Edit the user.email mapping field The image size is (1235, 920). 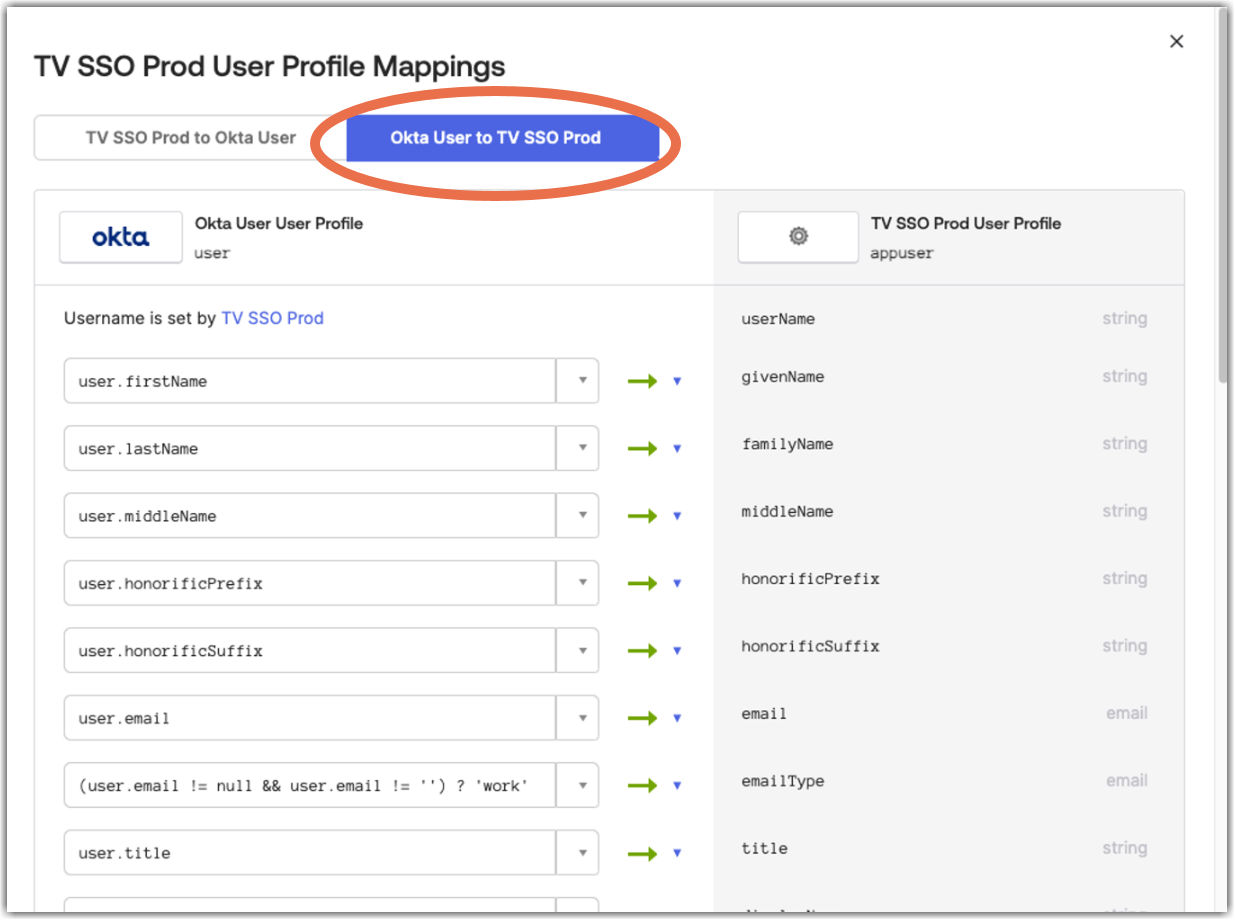click(310, 718)
